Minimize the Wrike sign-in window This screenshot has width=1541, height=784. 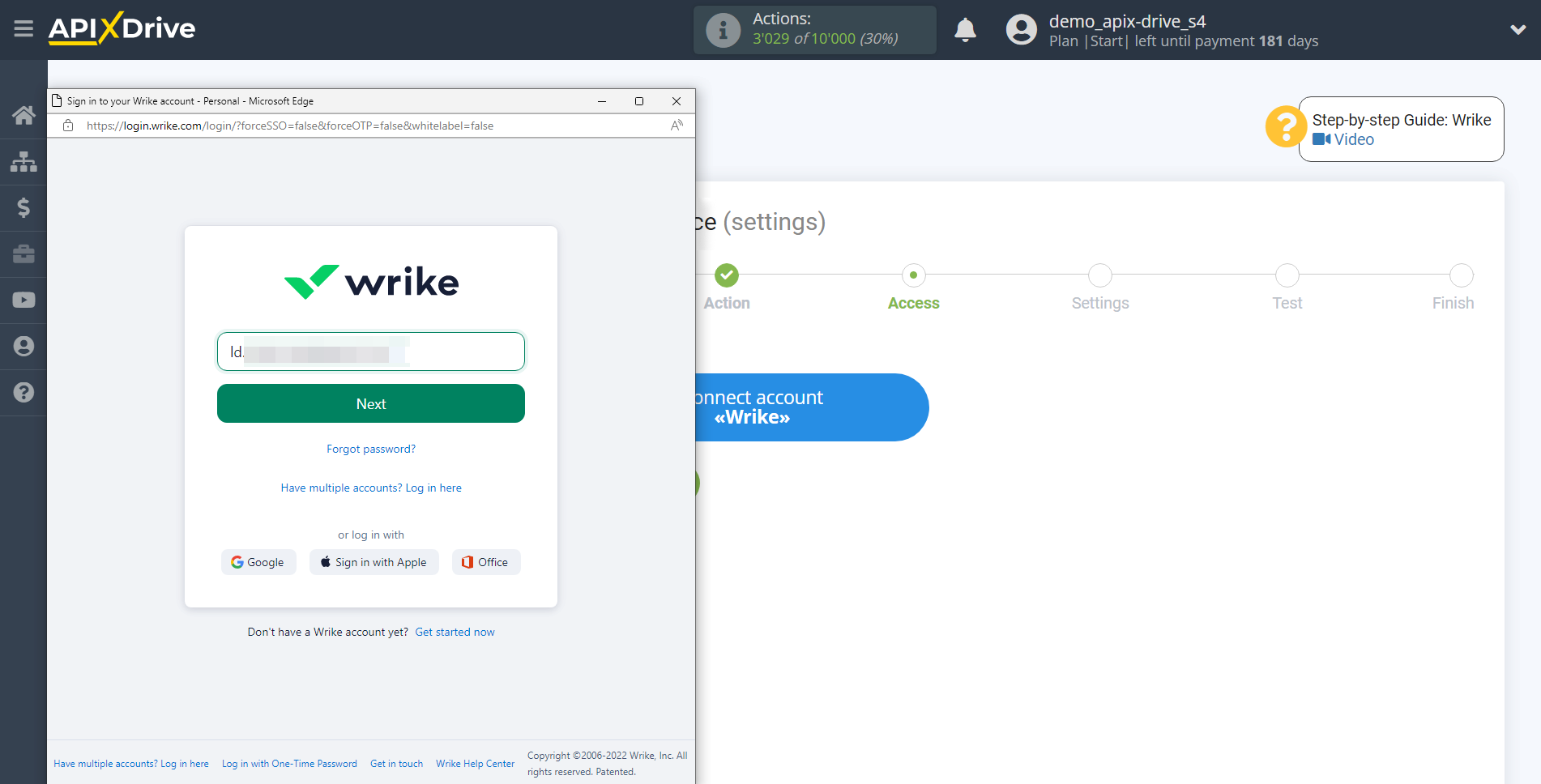coord(602,101)
